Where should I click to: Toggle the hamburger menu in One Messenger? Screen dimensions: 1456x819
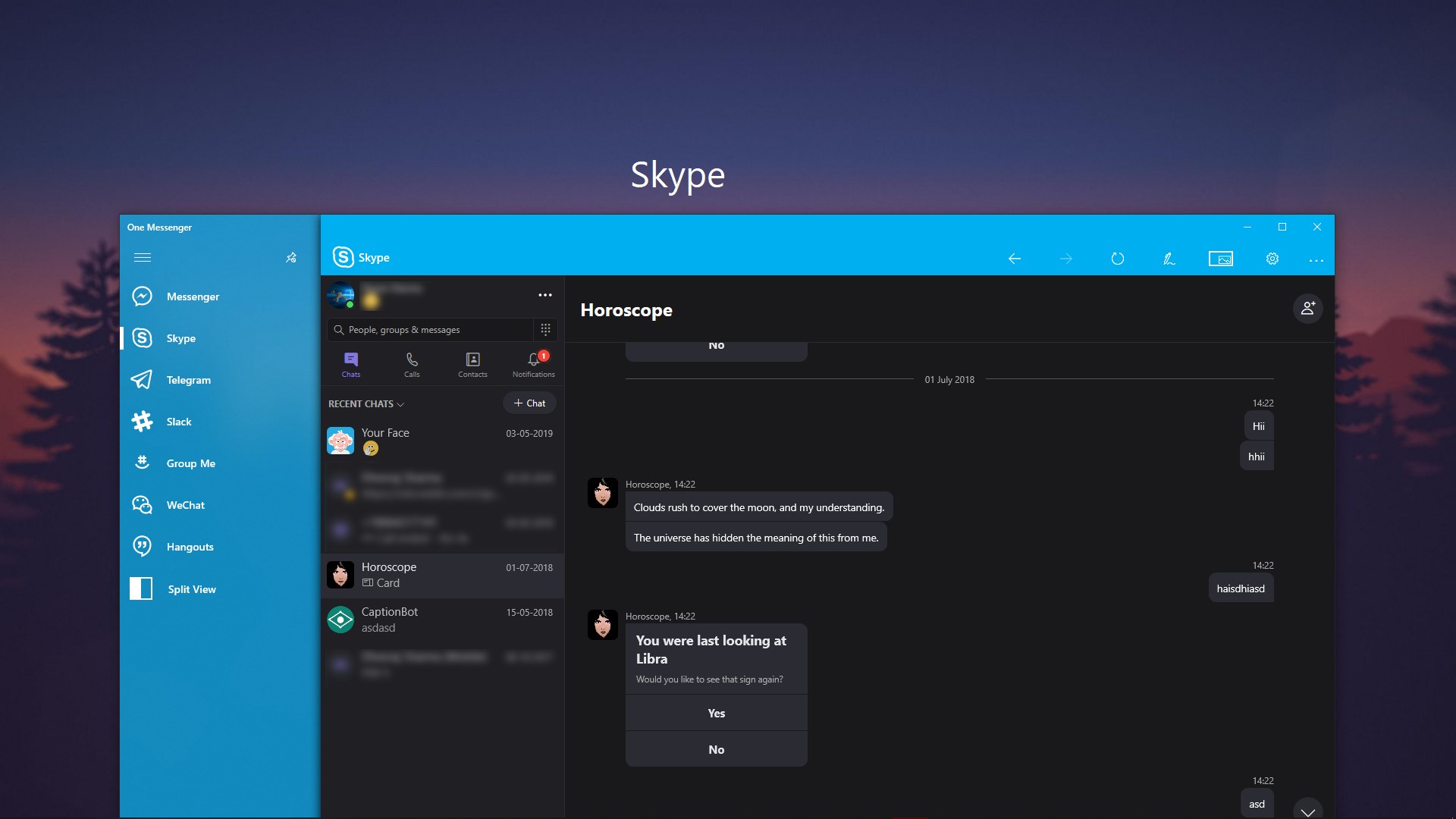coord(143,258)
